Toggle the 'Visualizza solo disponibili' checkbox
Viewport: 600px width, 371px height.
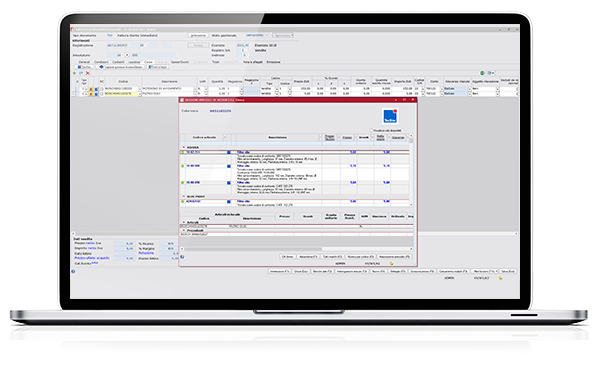371,130
